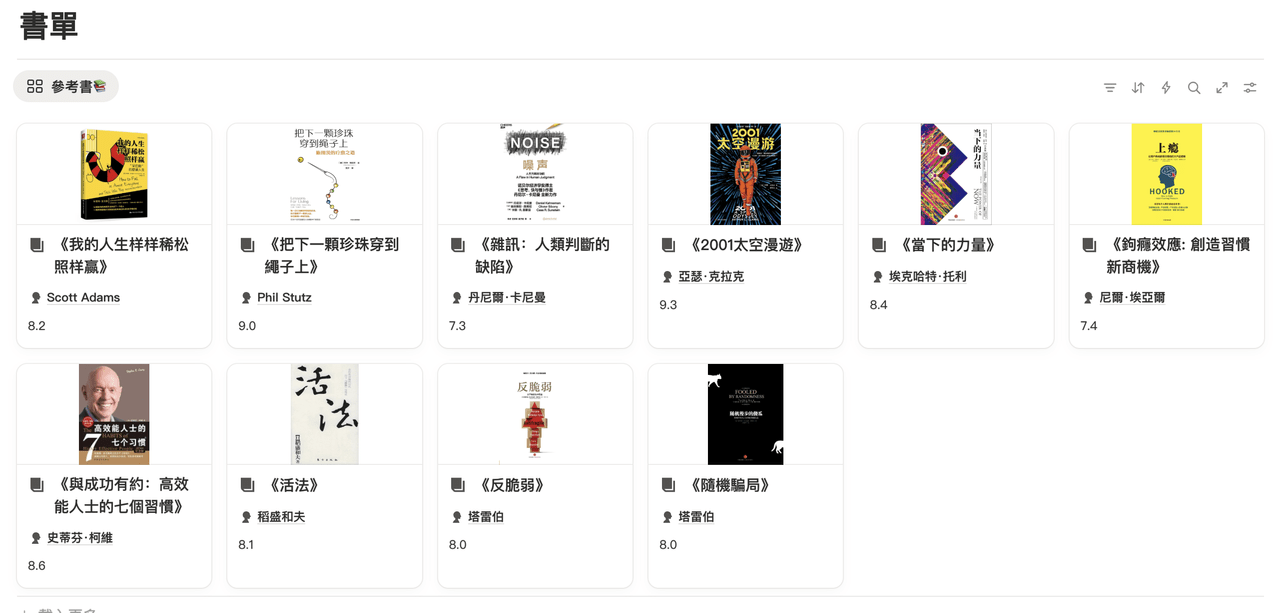
Task: Open the yellow HOOKED book cover
Action: [1166, 174]
